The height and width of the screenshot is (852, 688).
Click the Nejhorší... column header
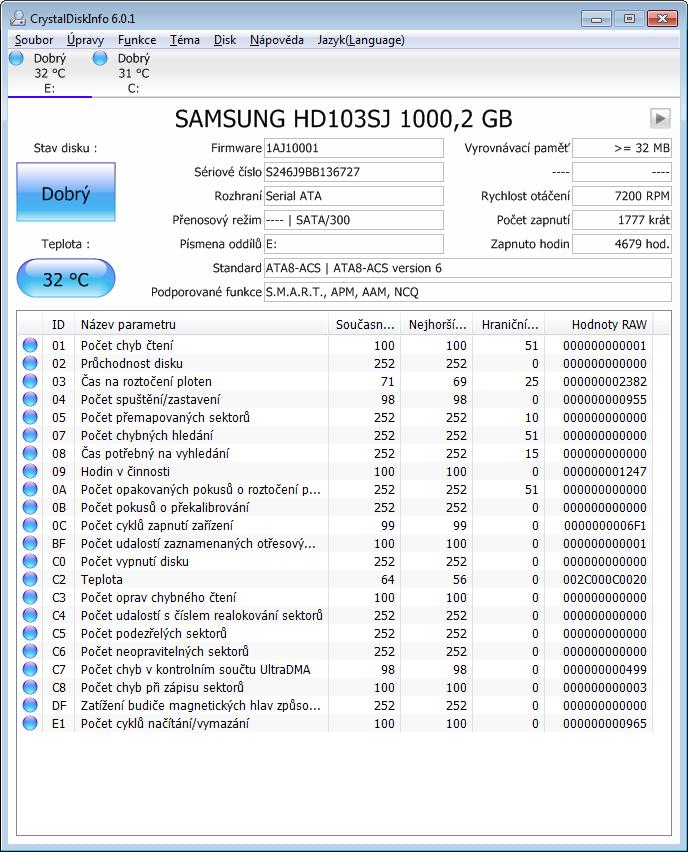click(x=437, y=324)
